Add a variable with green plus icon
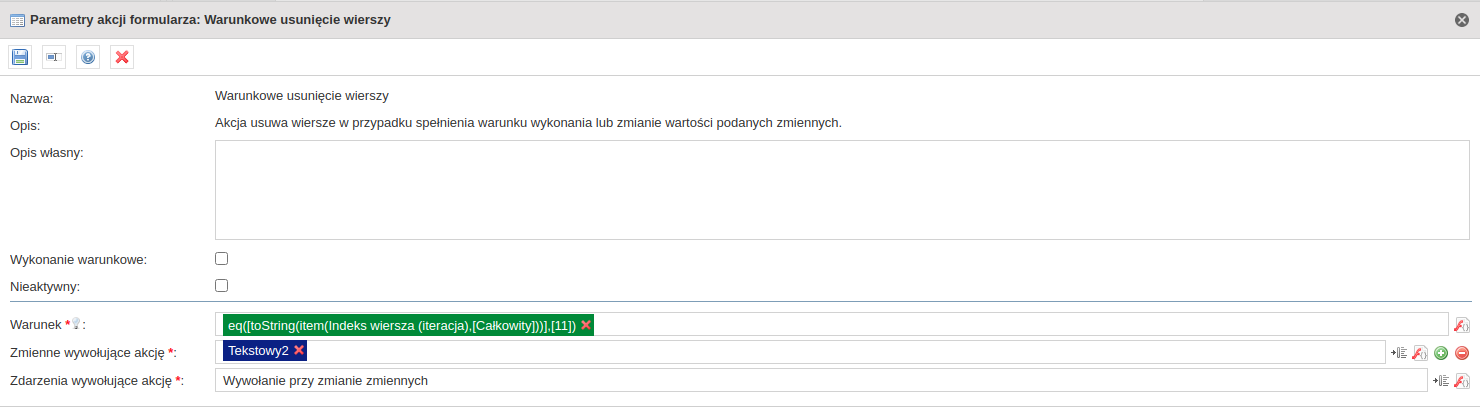The width and height of the screenshot is (1480, 407). point(1441,353)
